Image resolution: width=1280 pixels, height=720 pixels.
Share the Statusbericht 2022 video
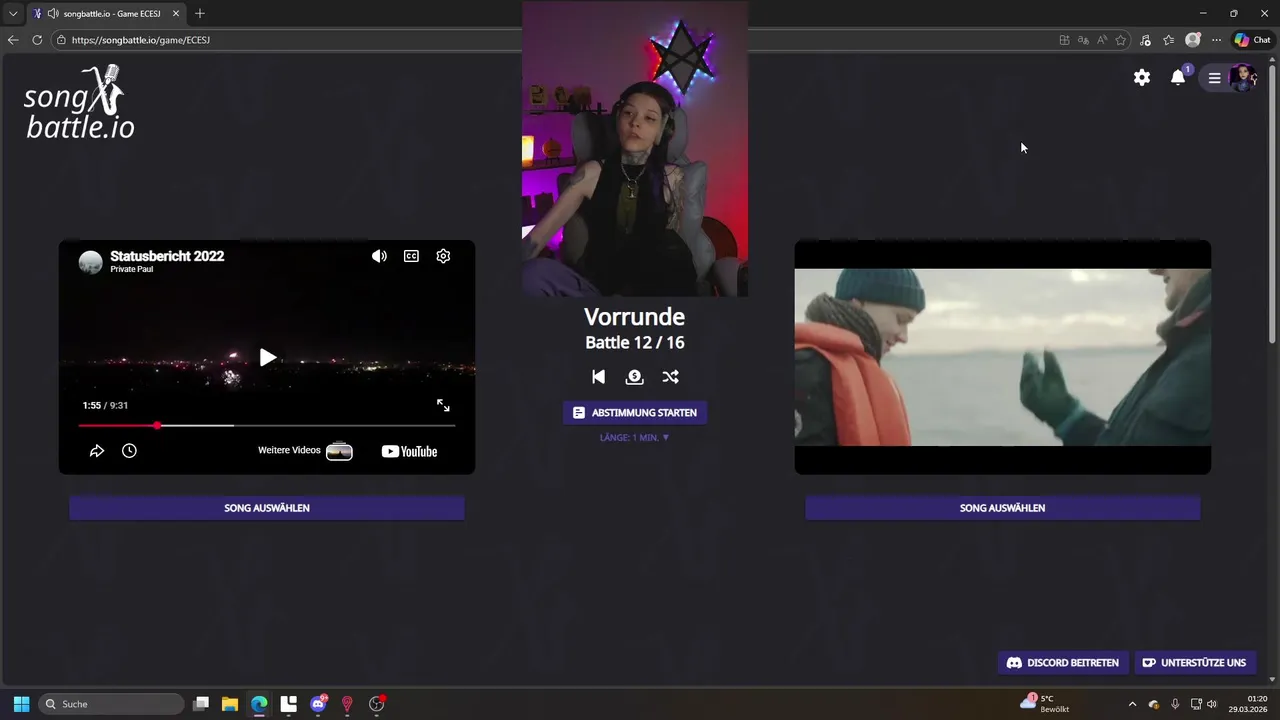point(97,451)
